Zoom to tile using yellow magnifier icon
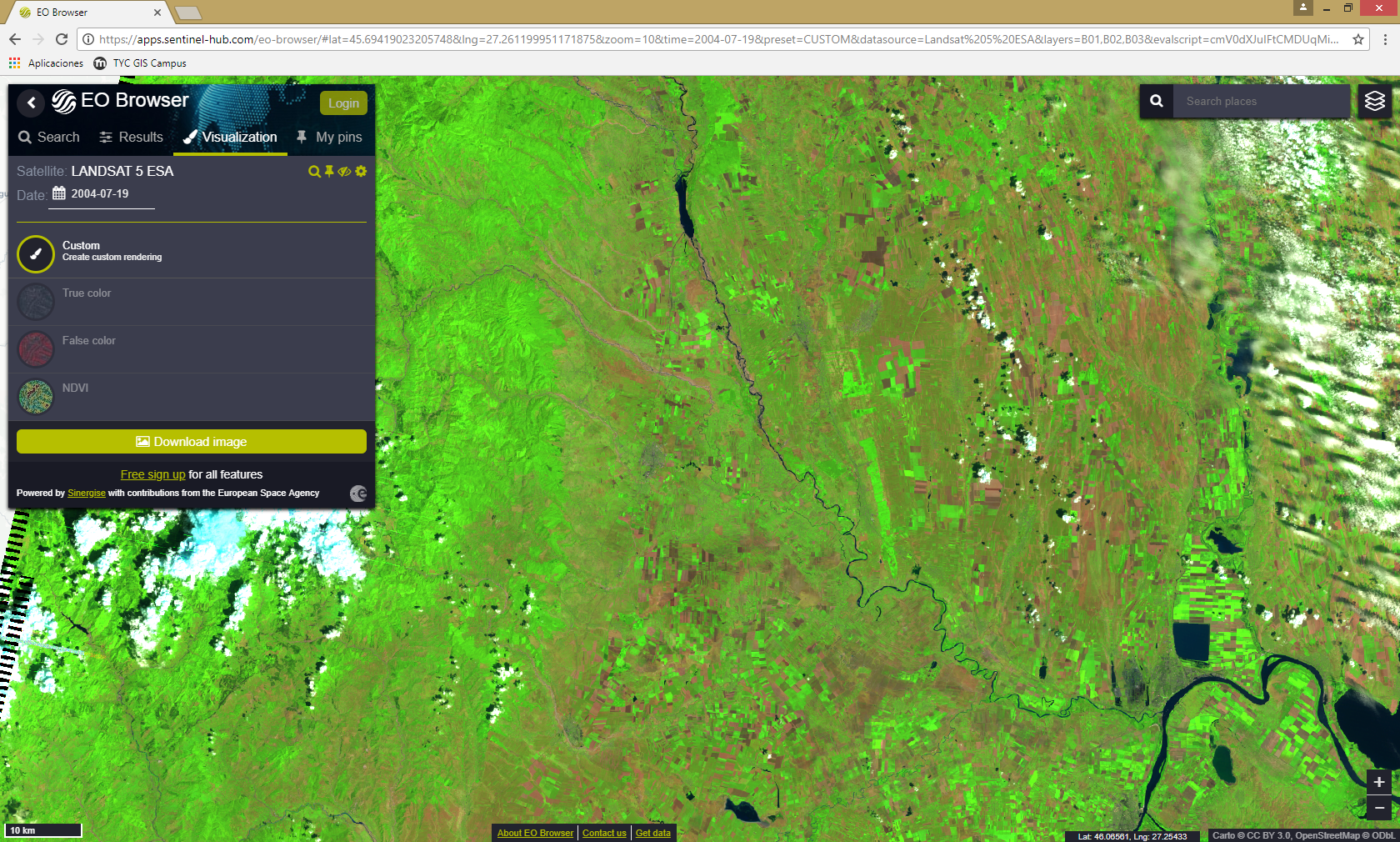This screenshot has height=842, width=1400. (x=314, y=172)
